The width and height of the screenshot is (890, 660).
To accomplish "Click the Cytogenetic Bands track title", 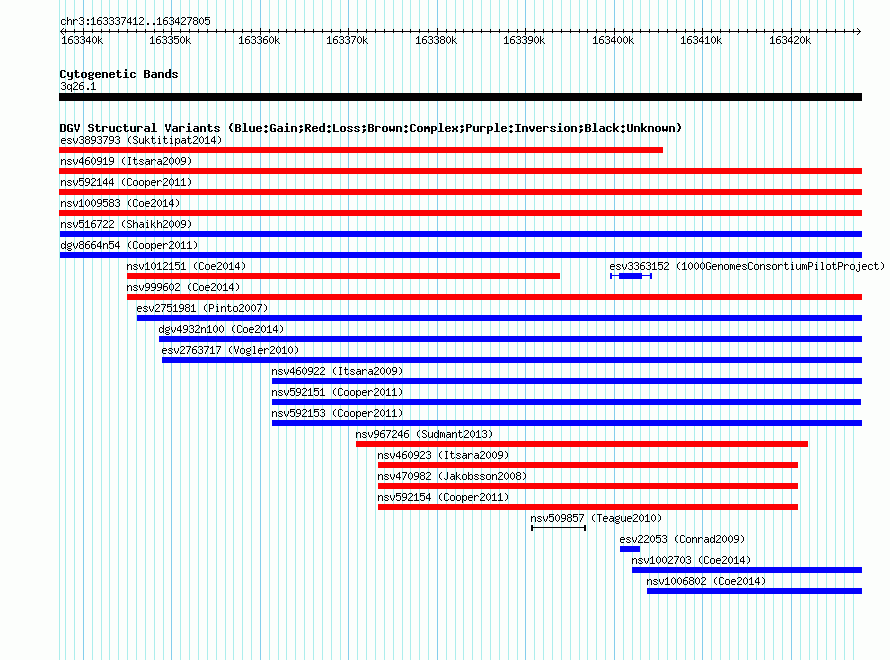I will (119, 74).
